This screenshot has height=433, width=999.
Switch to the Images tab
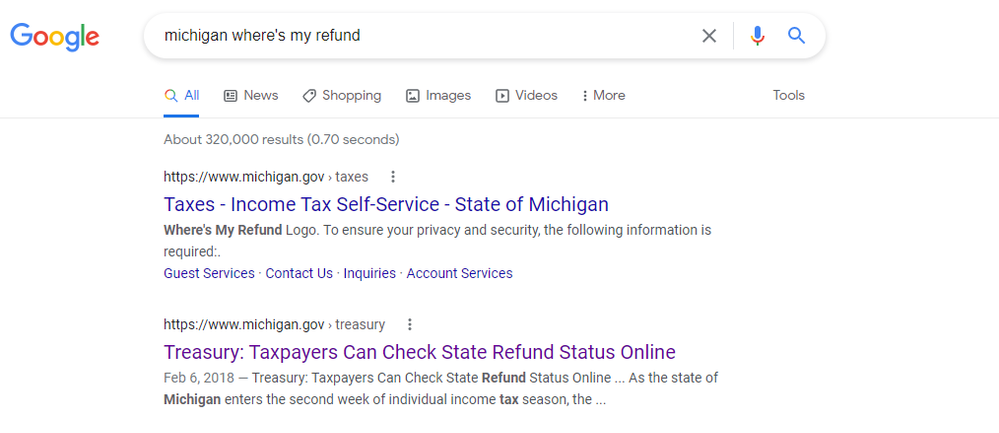point(438,96)
